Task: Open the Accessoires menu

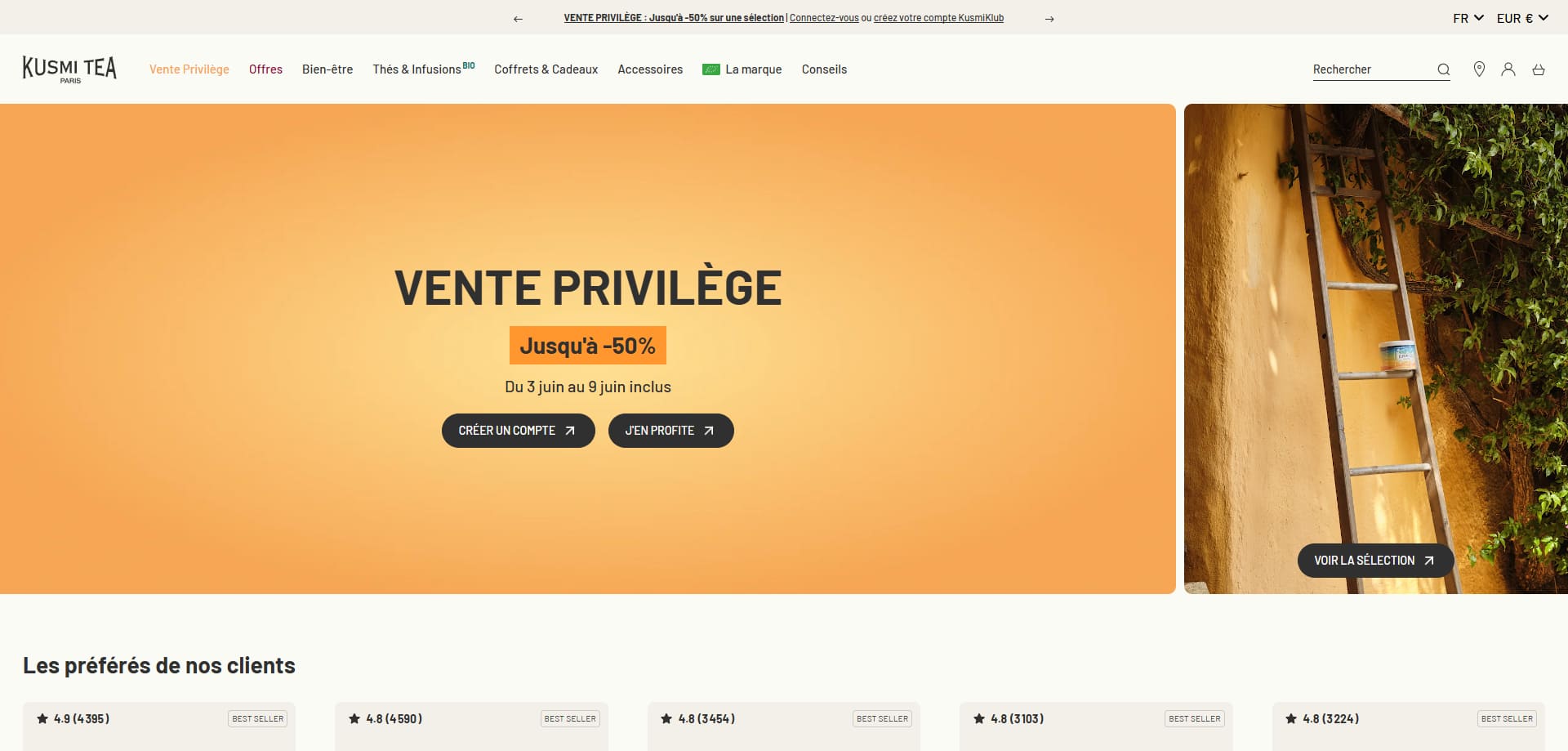Action: tap(650, 69)
